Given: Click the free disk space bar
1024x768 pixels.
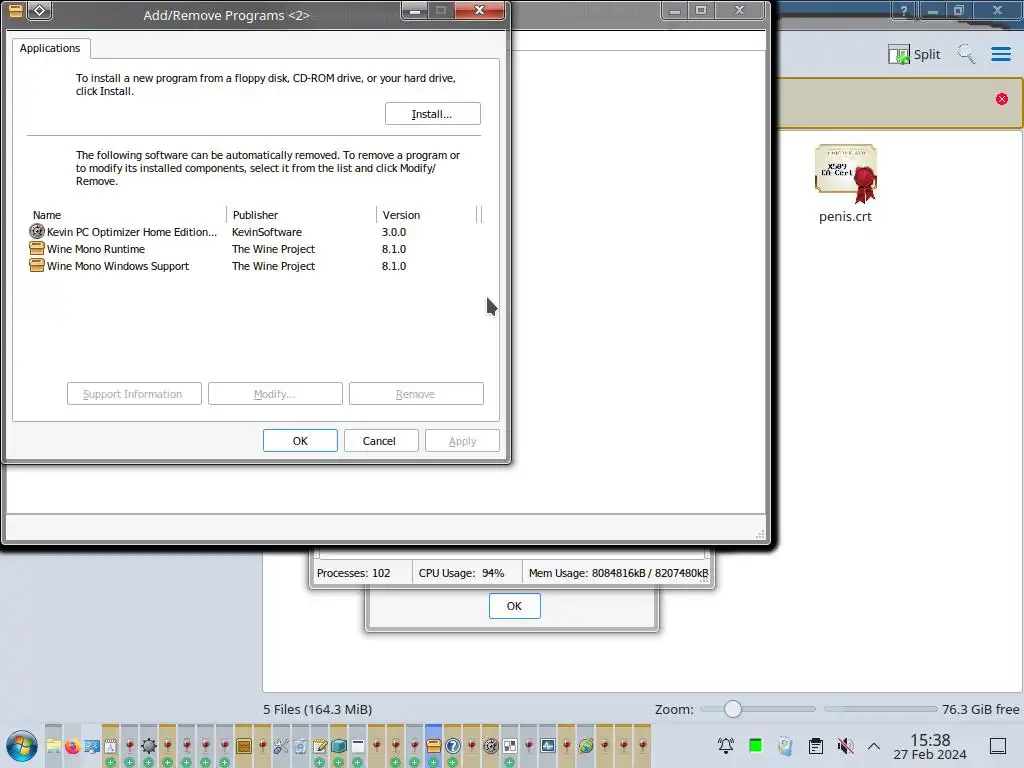Looking at the screenshot, I should [x=880, y=709].
